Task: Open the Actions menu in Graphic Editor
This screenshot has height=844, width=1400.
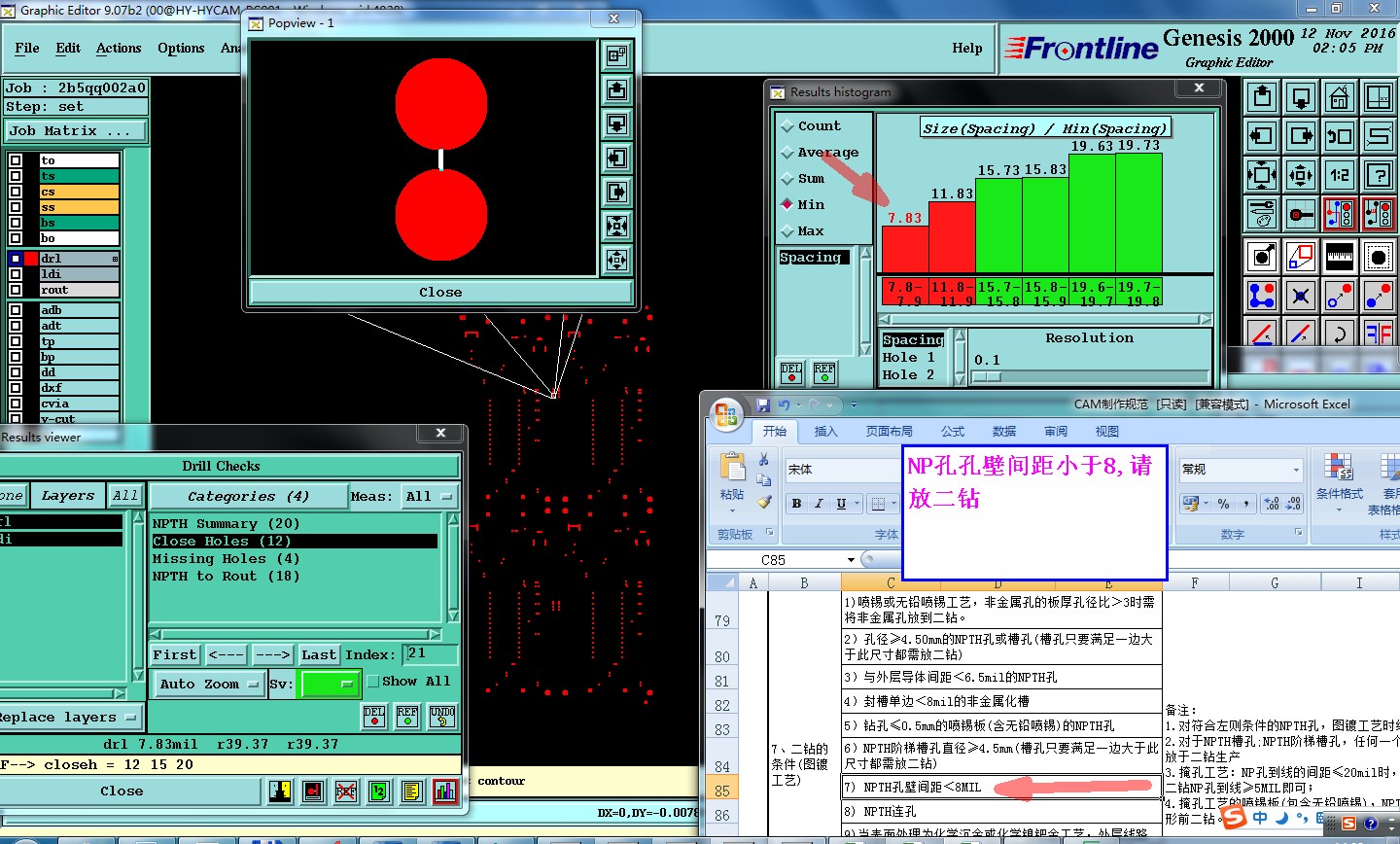Action: pos(119,48)
